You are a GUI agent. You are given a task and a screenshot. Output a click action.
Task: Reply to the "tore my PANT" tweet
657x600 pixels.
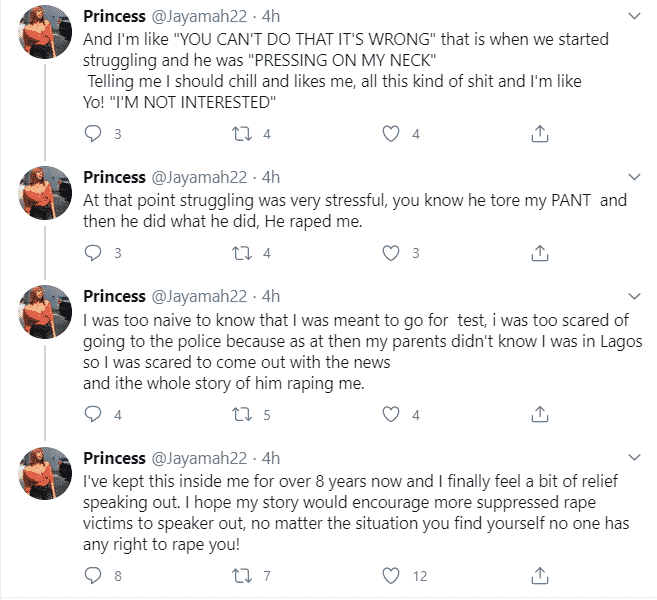pyautogui.click(x=93, y=253)
